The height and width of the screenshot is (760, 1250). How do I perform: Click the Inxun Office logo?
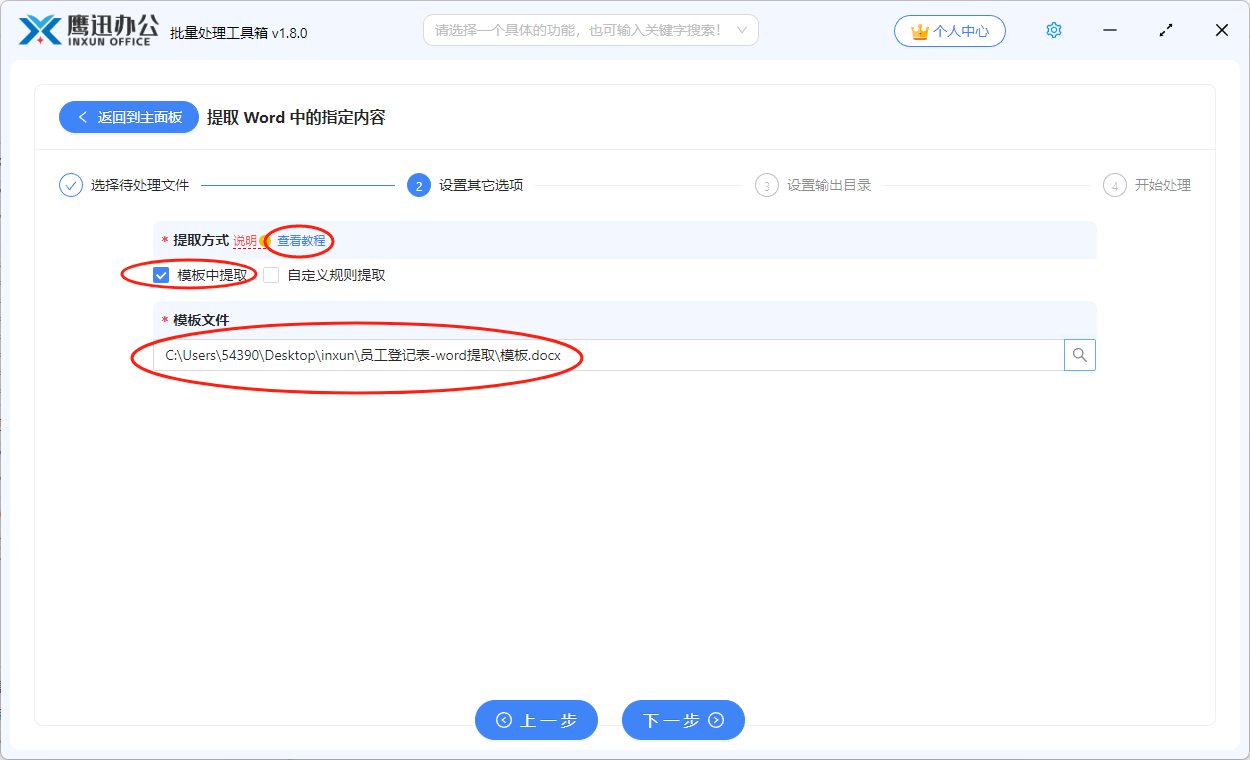coord(89,30)
